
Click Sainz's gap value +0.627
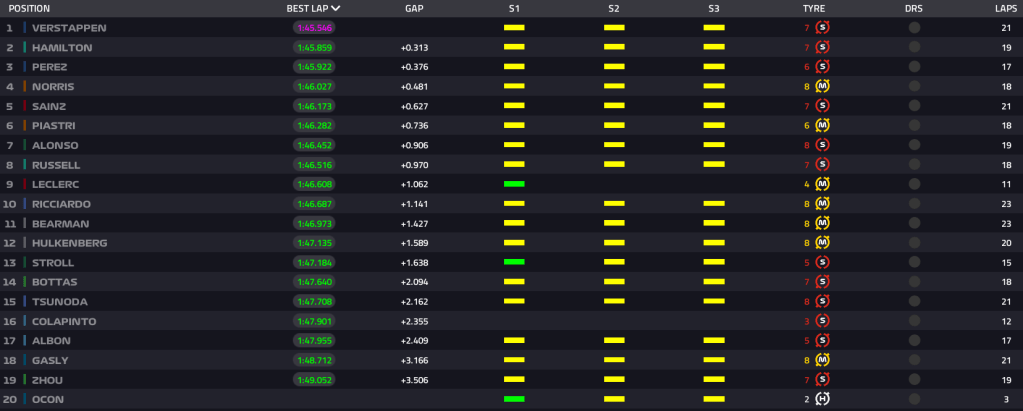[414, 106]
